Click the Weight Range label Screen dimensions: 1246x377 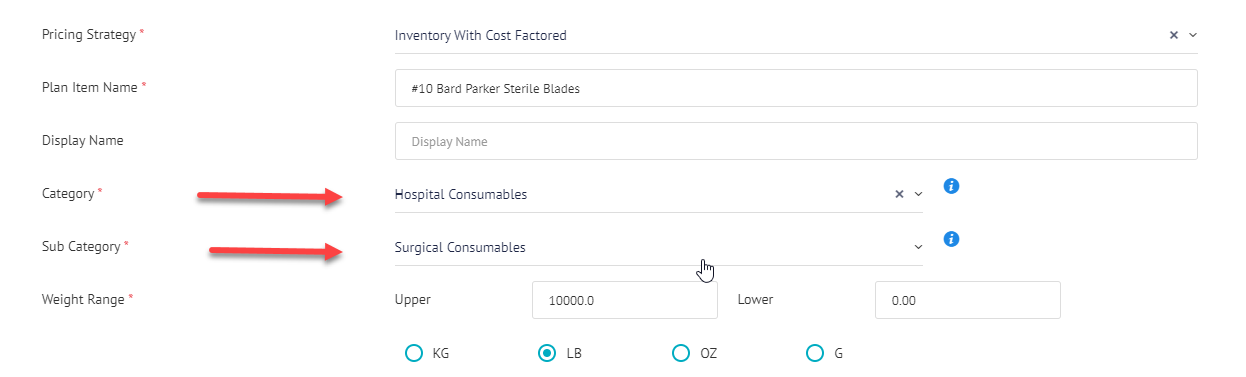tap(83, 299)
